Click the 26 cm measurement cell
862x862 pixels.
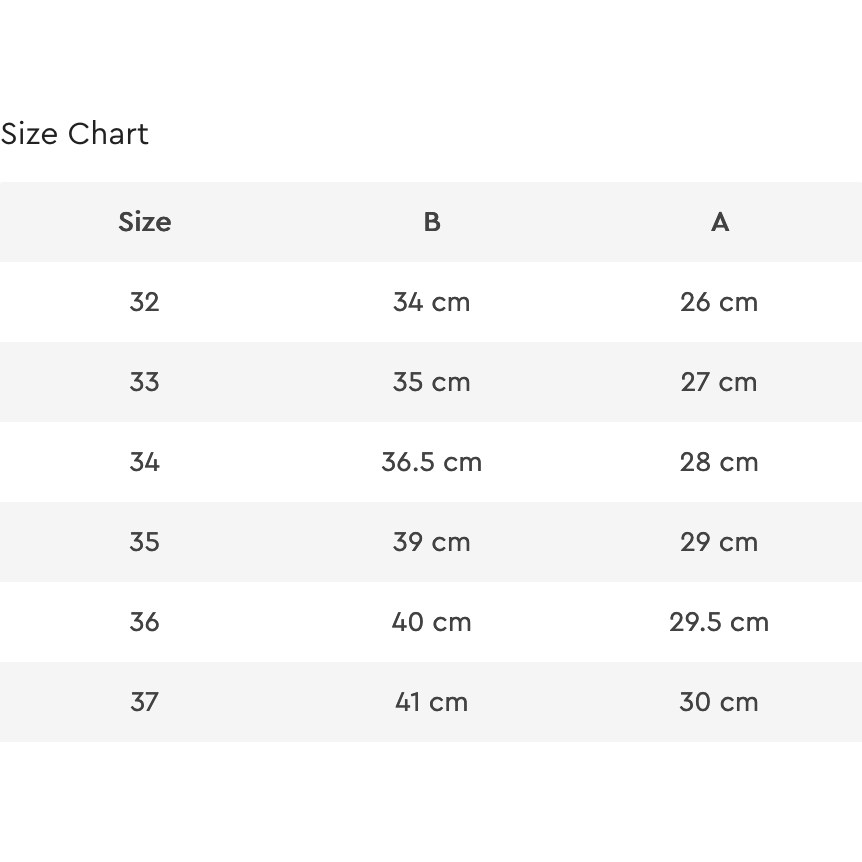click(x=719, y=302)
